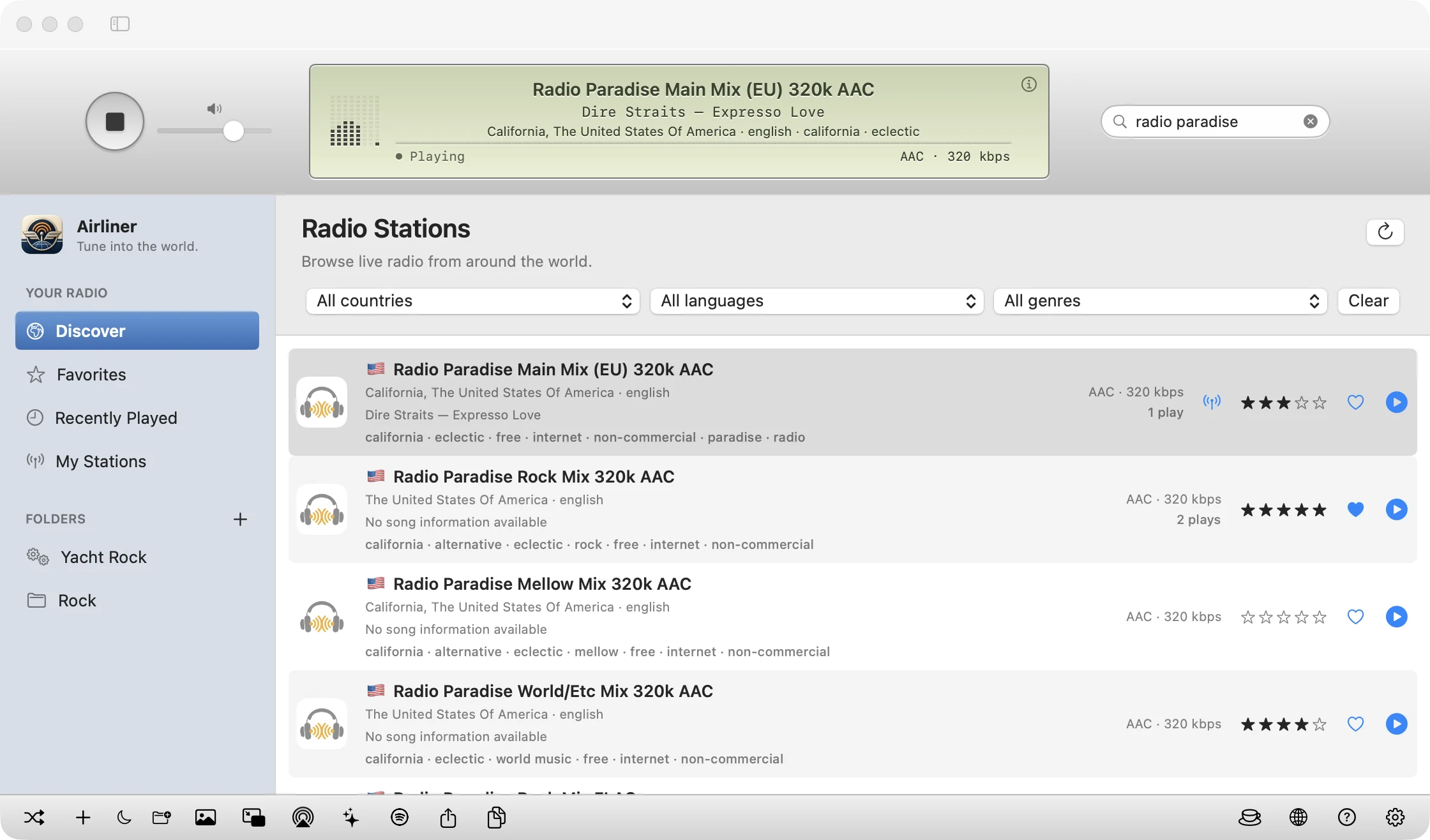
Task: Click the image artwork toolbar icon
Action: pos(206,817)
